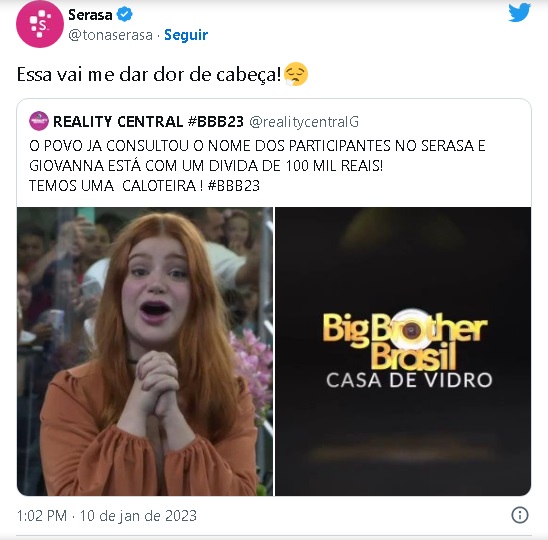This screenshot has height=540, width=548.
Task: Open the Serasa profile avatar
Action: (40, 24)
